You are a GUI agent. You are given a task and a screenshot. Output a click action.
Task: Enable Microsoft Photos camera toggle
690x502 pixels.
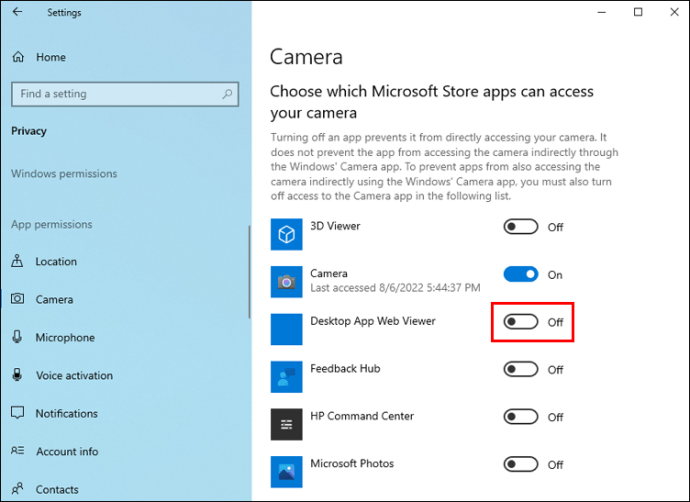(x=521, y=464)
